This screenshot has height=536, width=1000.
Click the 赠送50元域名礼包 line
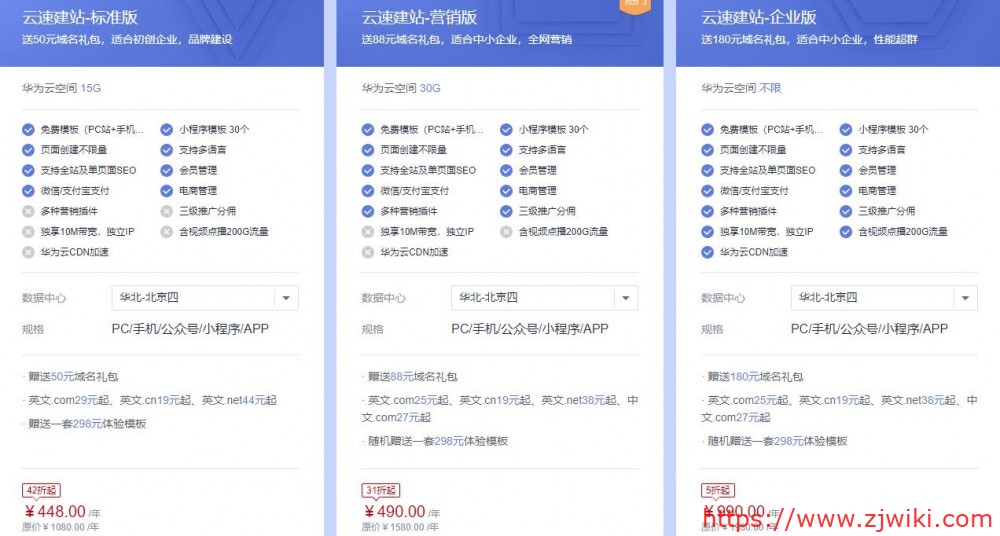[73, 376]
